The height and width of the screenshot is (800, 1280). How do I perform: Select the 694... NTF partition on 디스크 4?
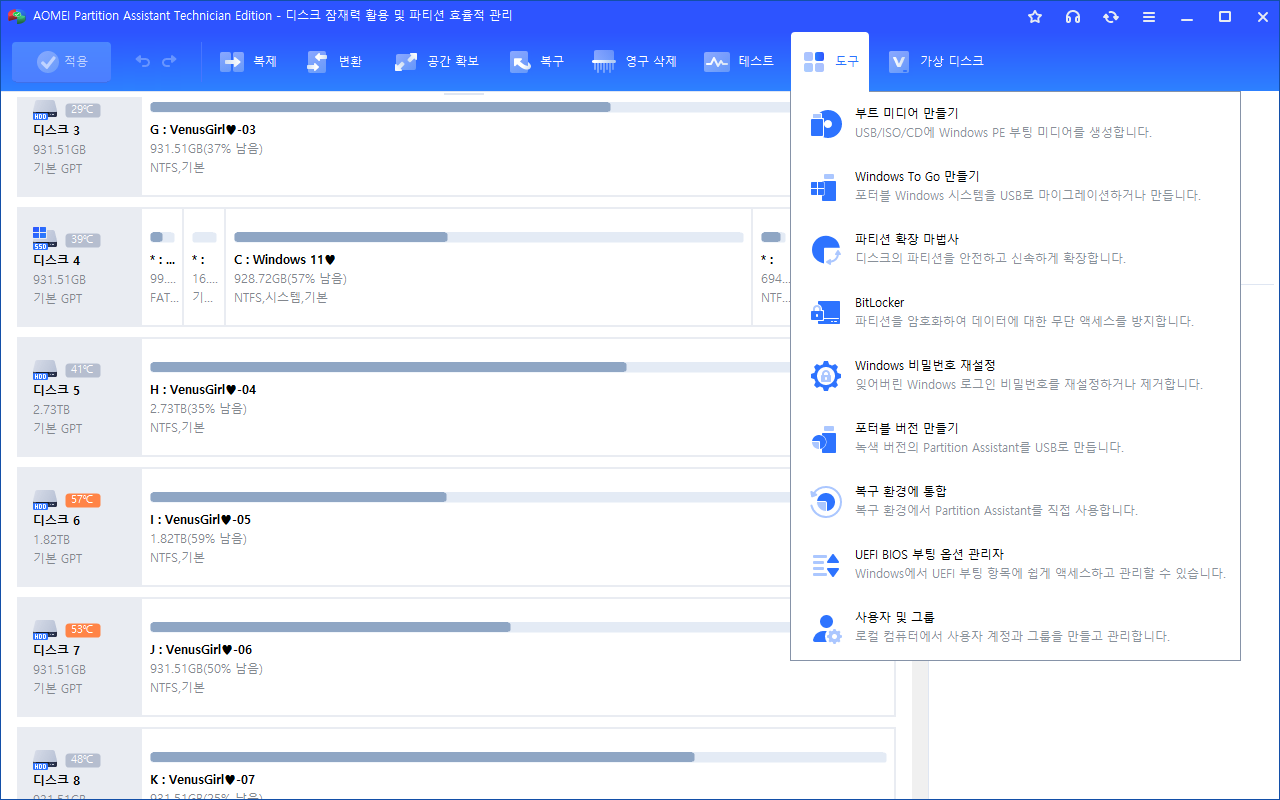click(x=772, y=266)
